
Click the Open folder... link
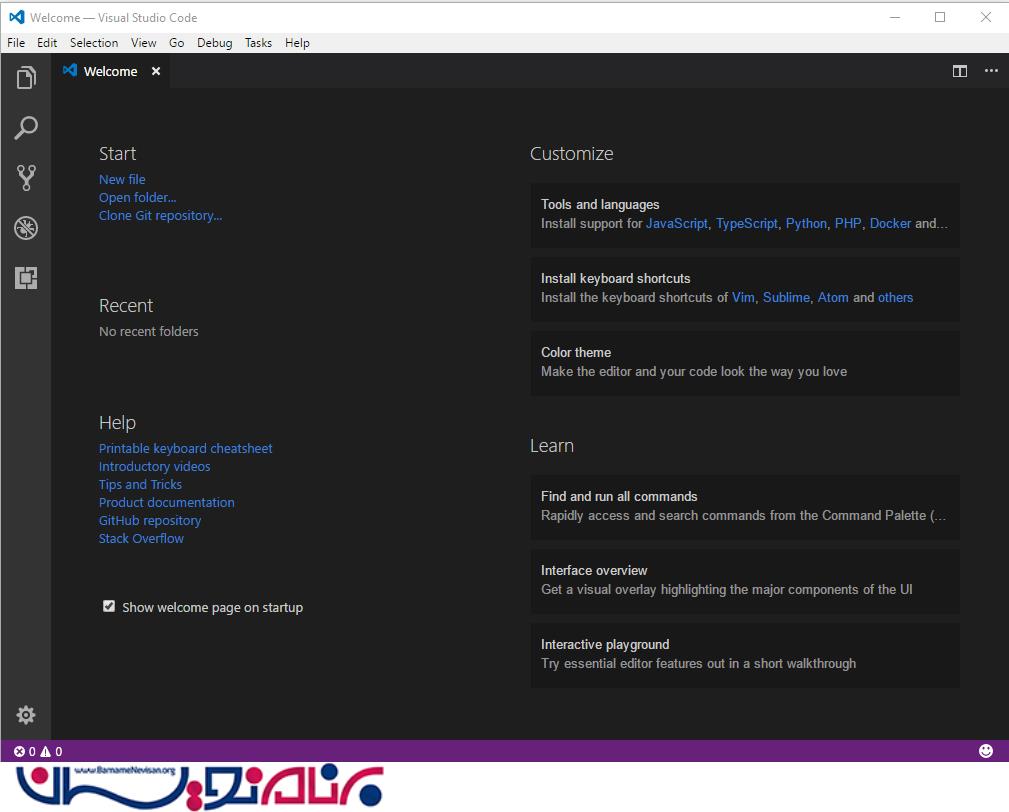(137, 198)
